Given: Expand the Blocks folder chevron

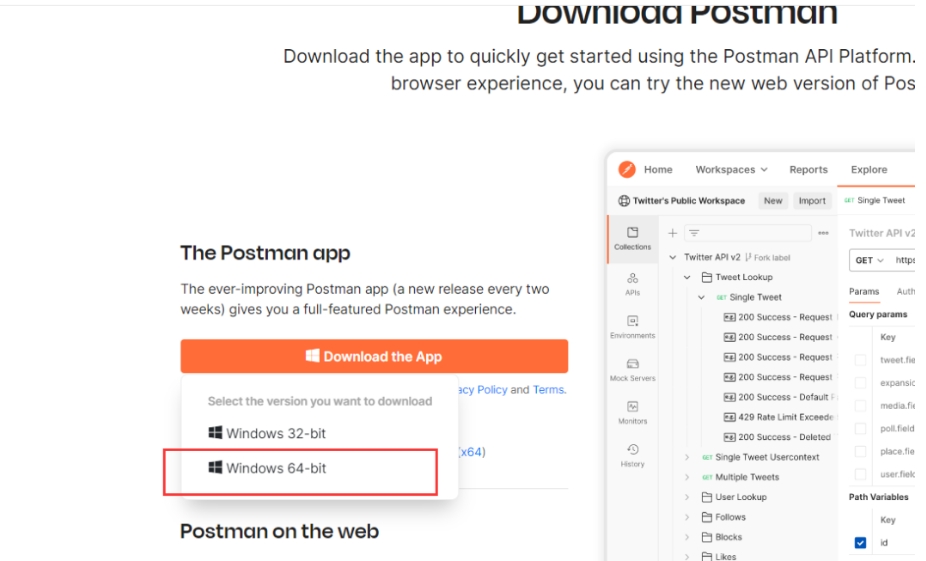Looking at the screenshot, I should click(687, 537).
